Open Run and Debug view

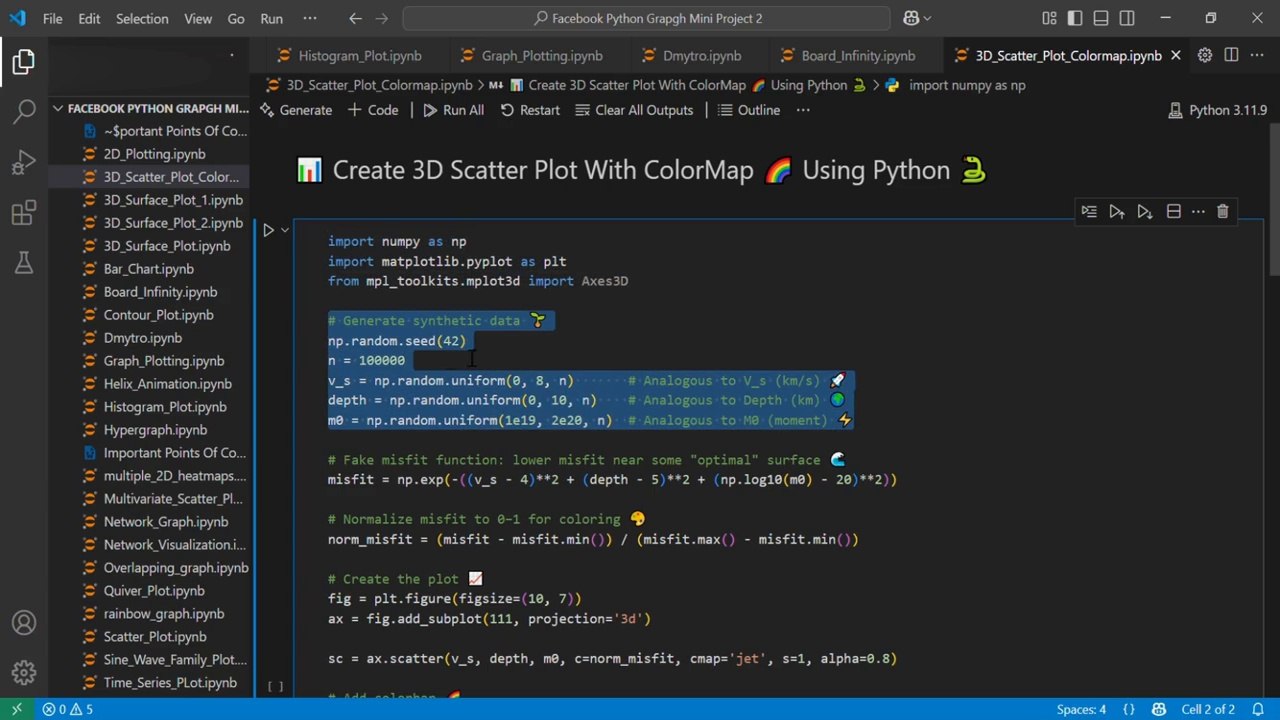[x=24, y=162]
